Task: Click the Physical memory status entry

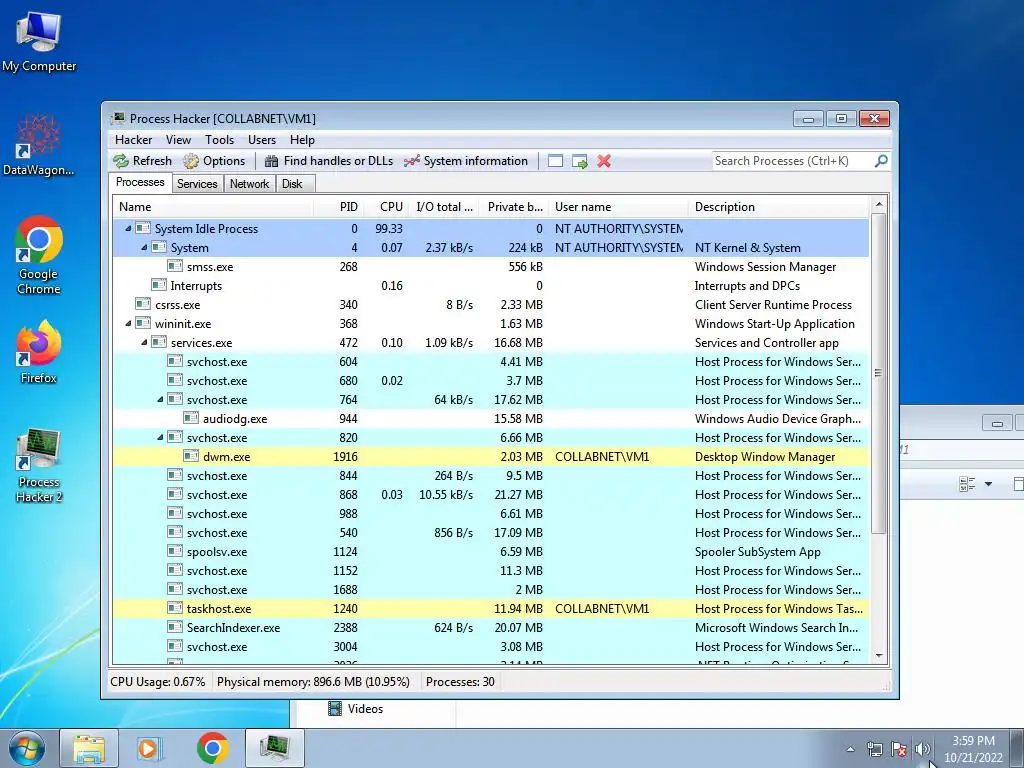Action: 313,682
